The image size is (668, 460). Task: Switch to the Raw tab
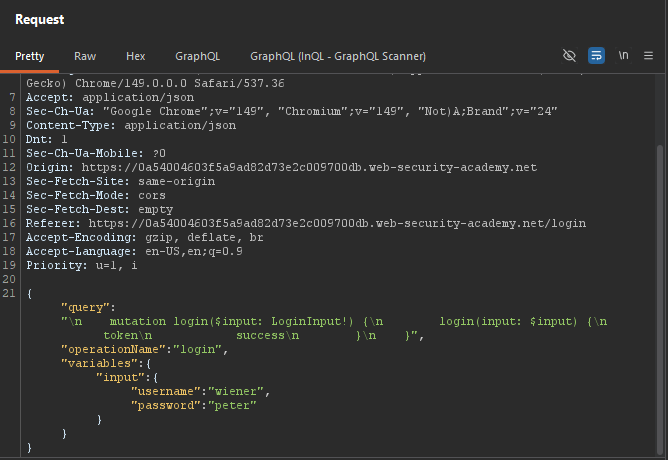(85, 56)
